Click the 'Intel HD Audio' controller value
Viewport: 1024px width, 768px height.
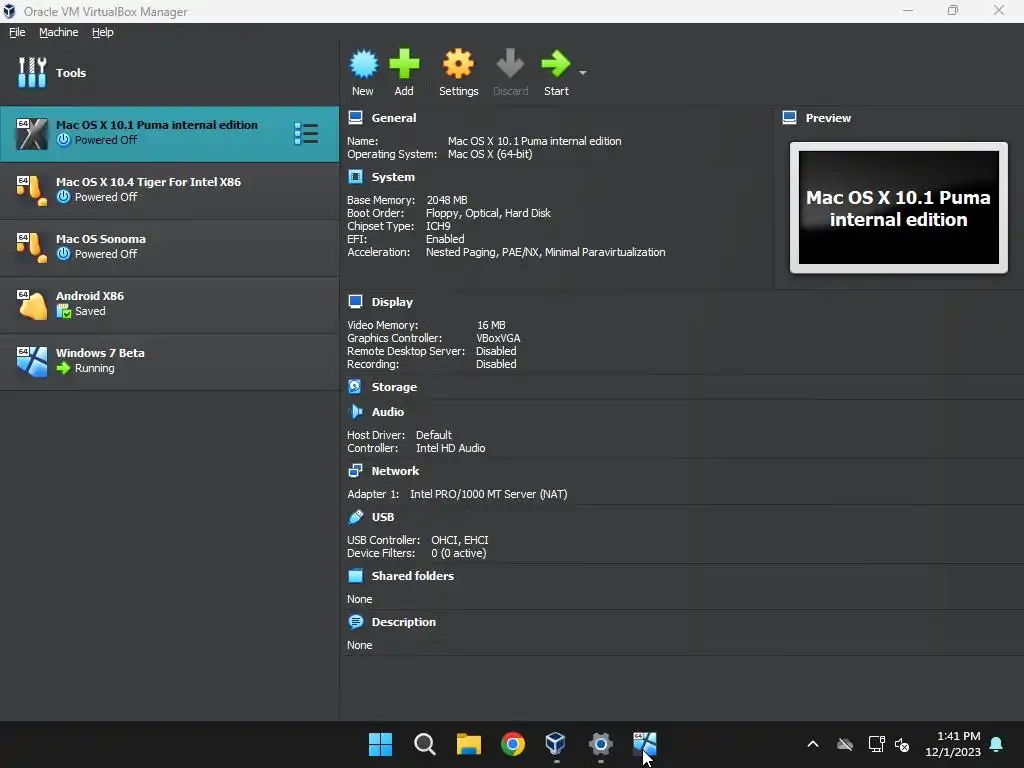(451, 448)
